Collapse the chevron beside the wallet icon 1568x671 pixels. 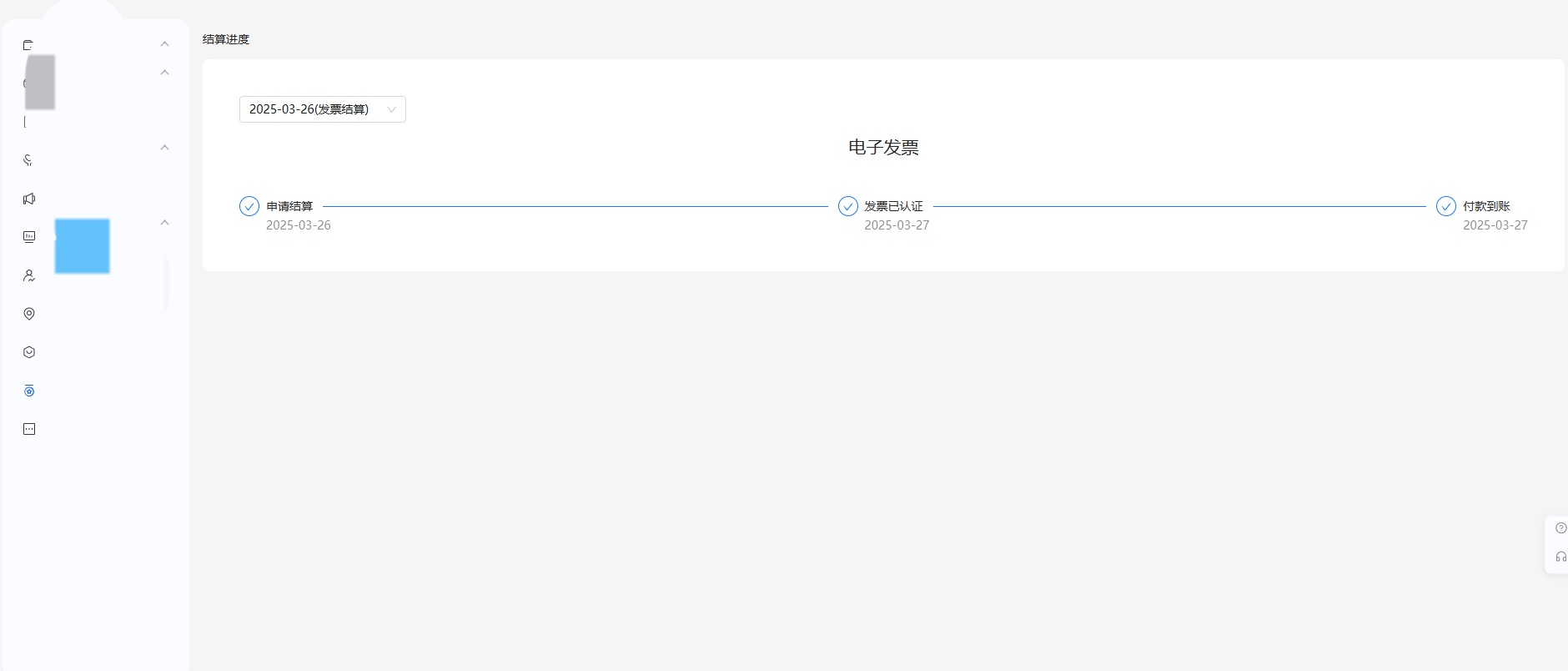pos(164,44)
